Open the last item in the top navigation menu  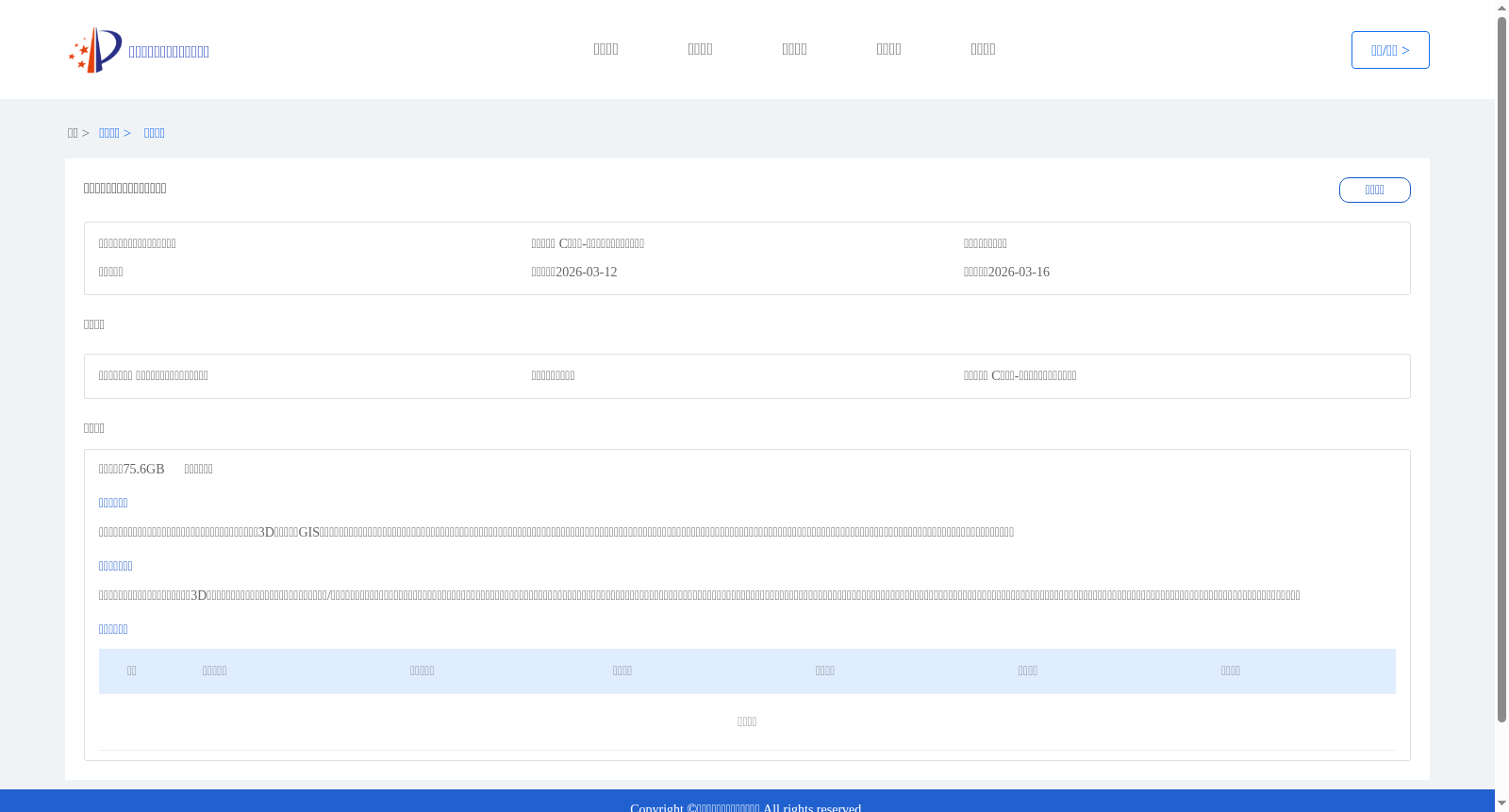click(x=983, y=49)
